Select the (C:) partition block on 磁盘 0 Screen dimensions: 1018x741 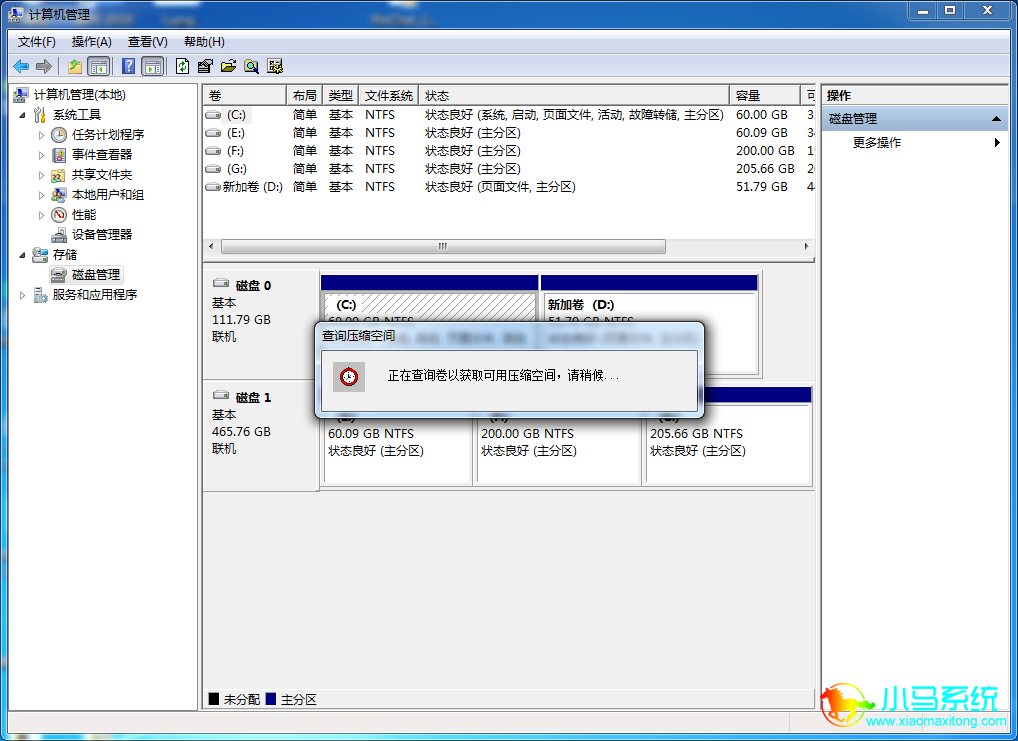point(429,305)
